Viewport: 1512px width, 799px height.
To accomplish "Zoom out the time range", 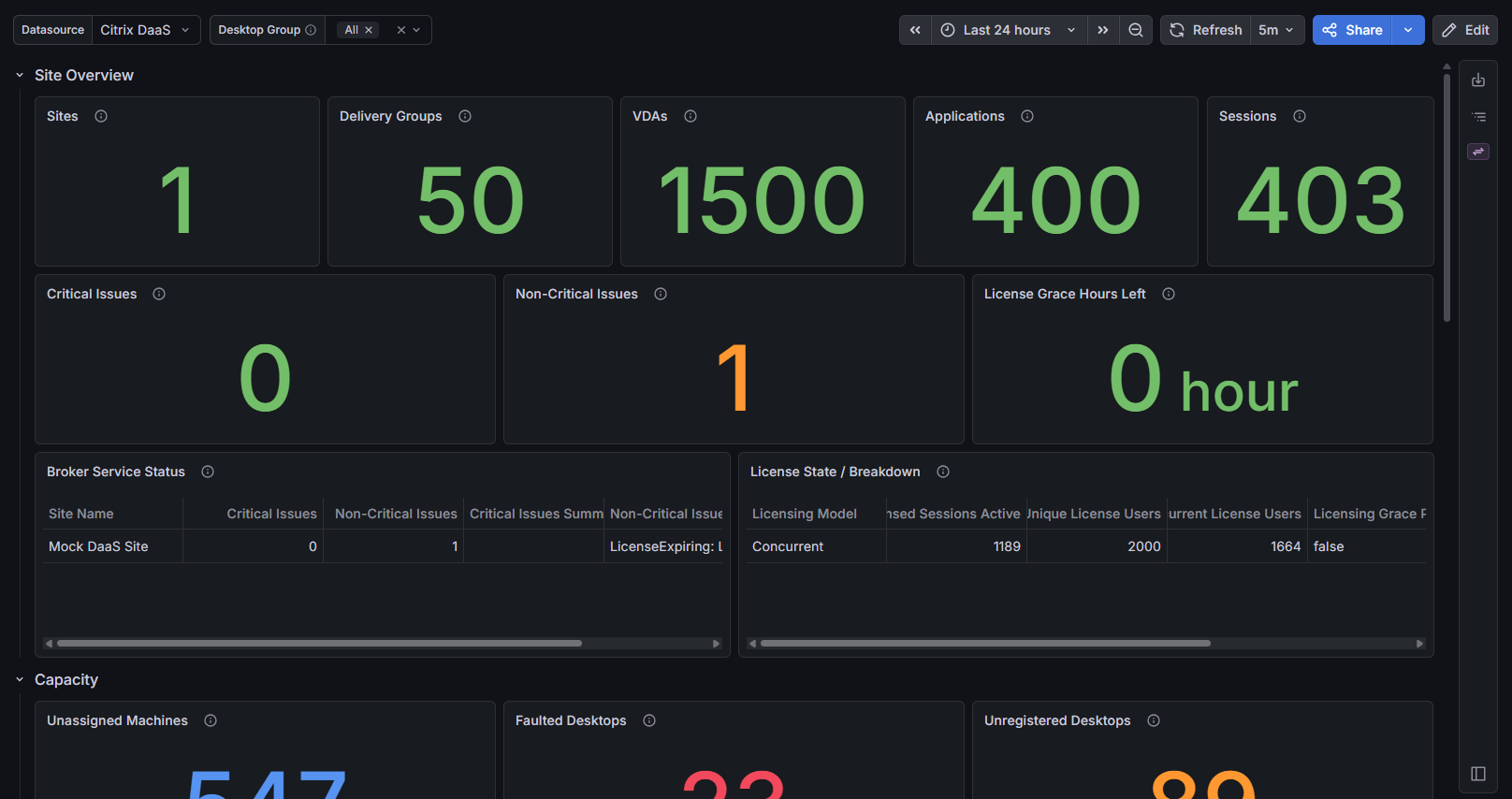I will (1136, 30).
